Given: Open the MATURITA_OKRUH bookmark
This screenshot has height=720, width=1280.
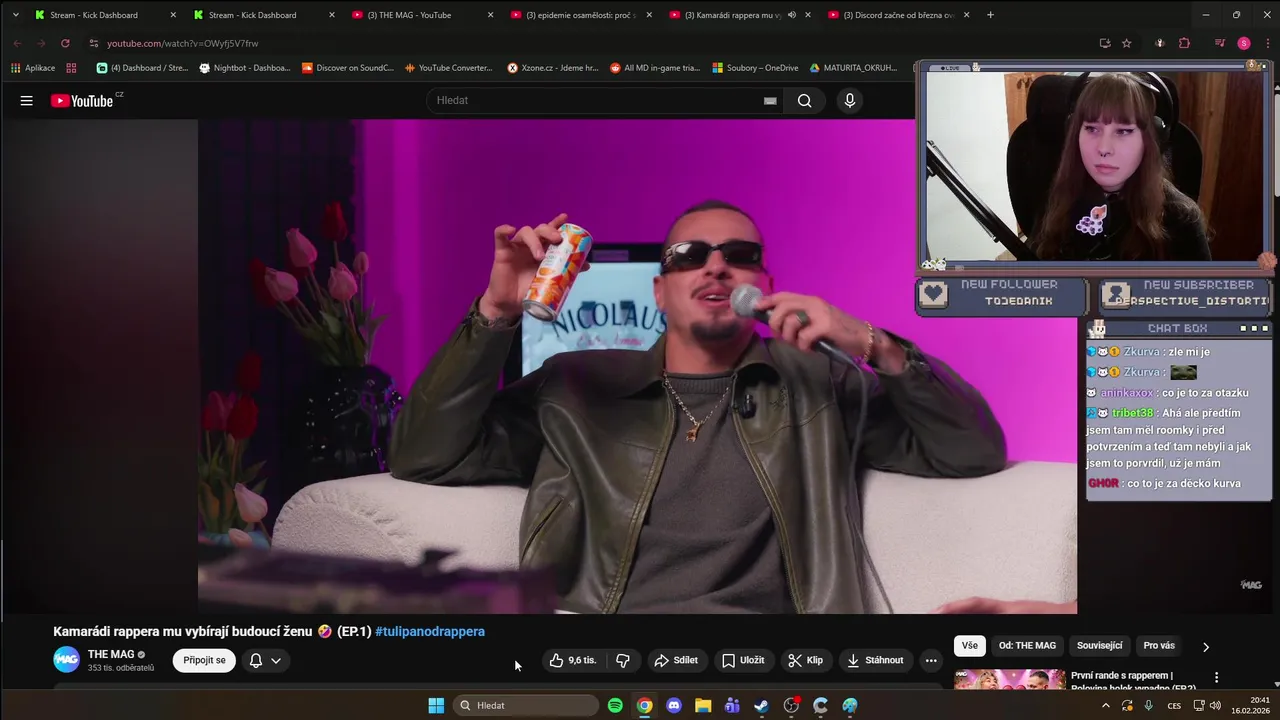Looking at the screenshot, I should click(x=853, y=68).
